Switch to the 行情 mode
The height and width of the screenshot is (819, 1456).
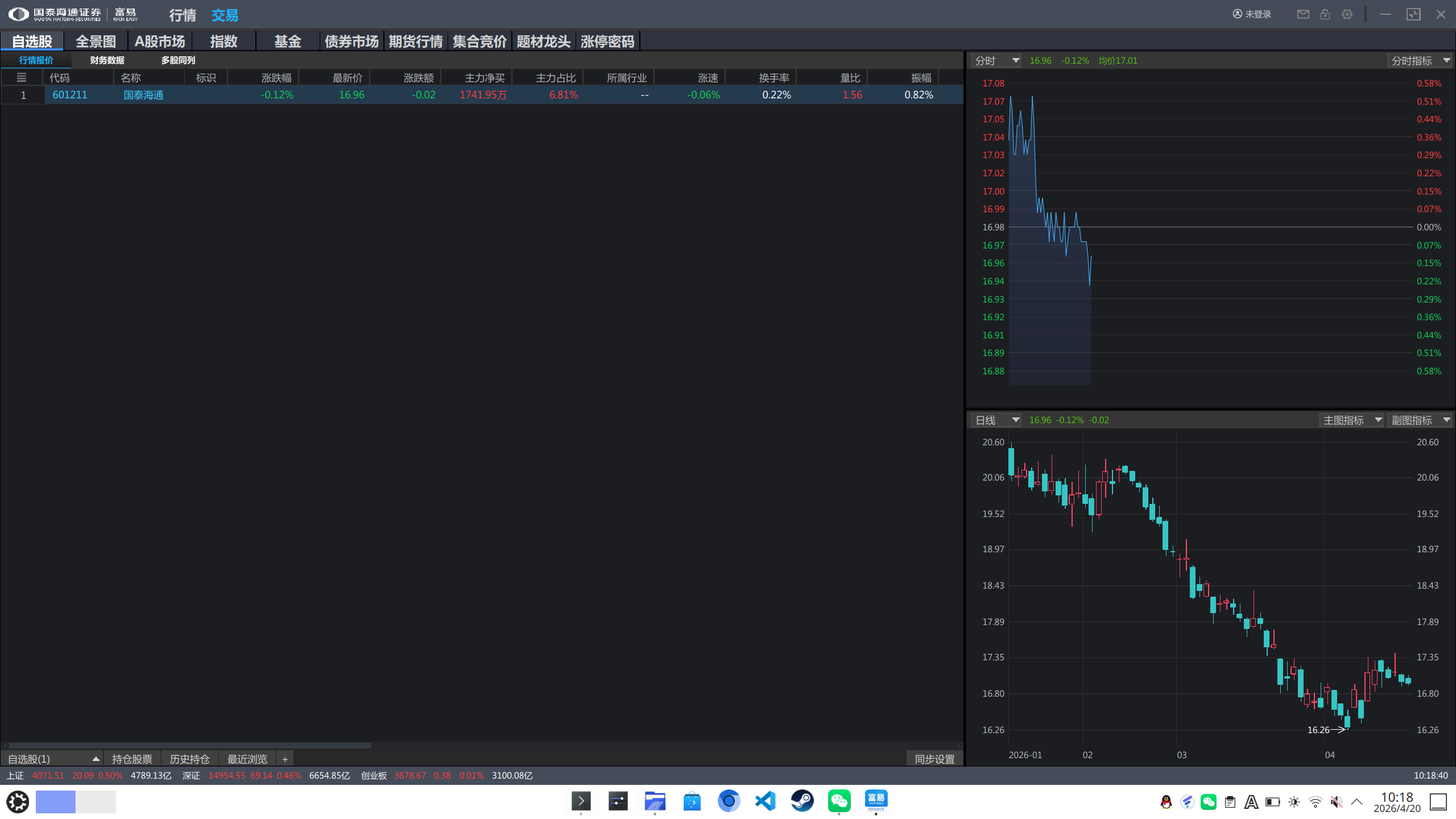[x=183, y=15]
